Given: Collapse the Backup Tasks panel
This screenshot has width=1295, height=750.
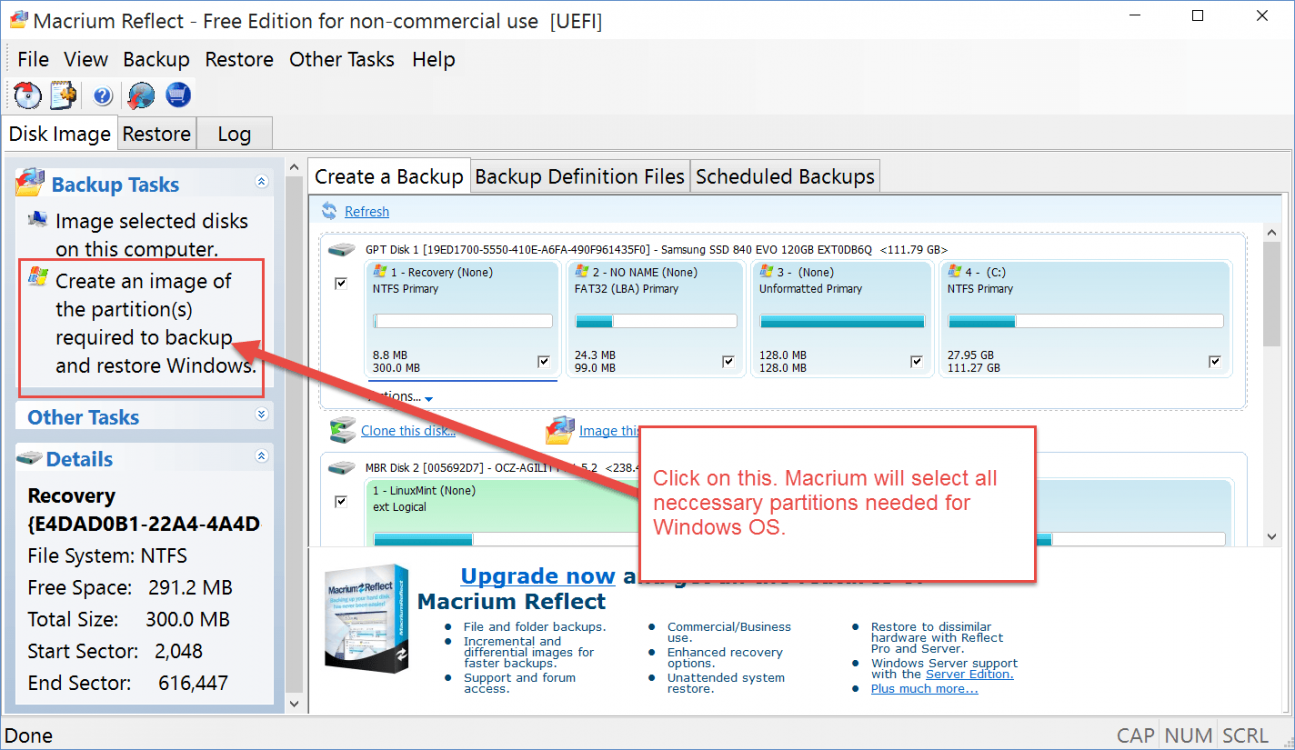Looking at the screenshot, I should (x=261, y=182).
